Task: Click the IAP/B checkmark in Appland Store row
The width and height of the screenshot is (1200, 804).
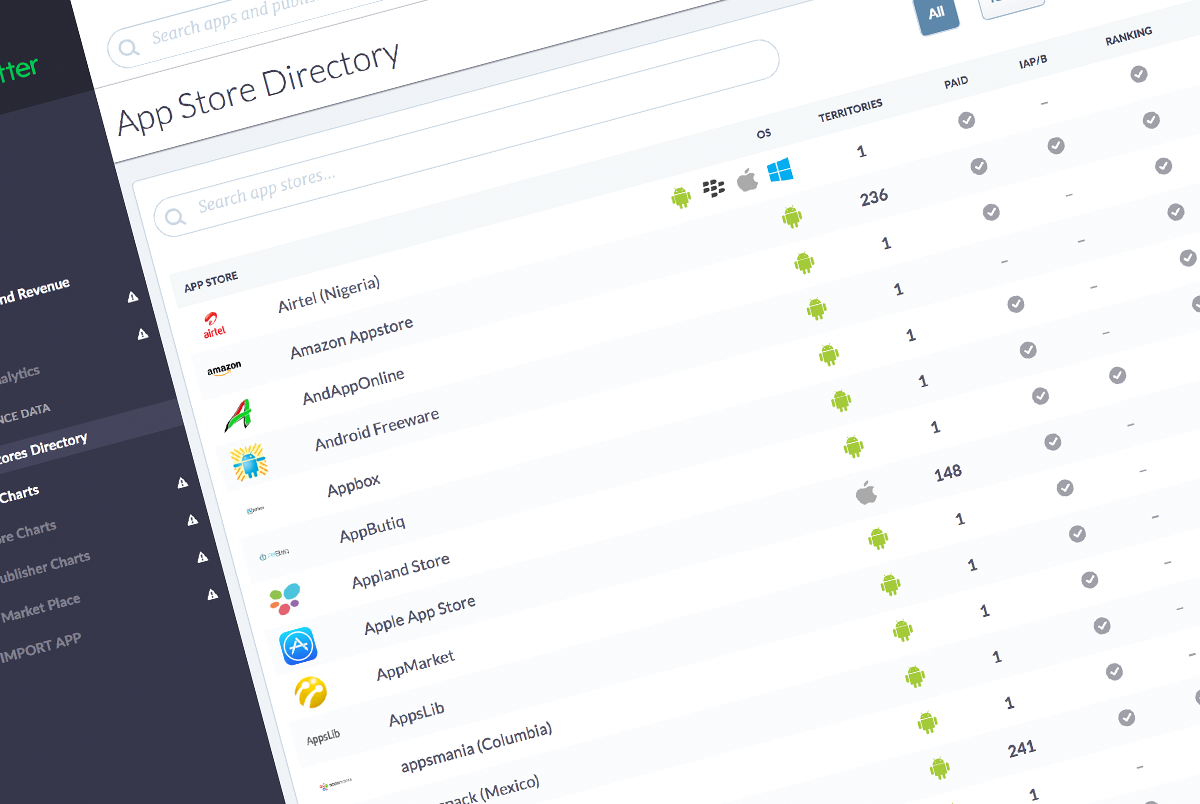Action: pyautogui.click(x=1117, y=376)
